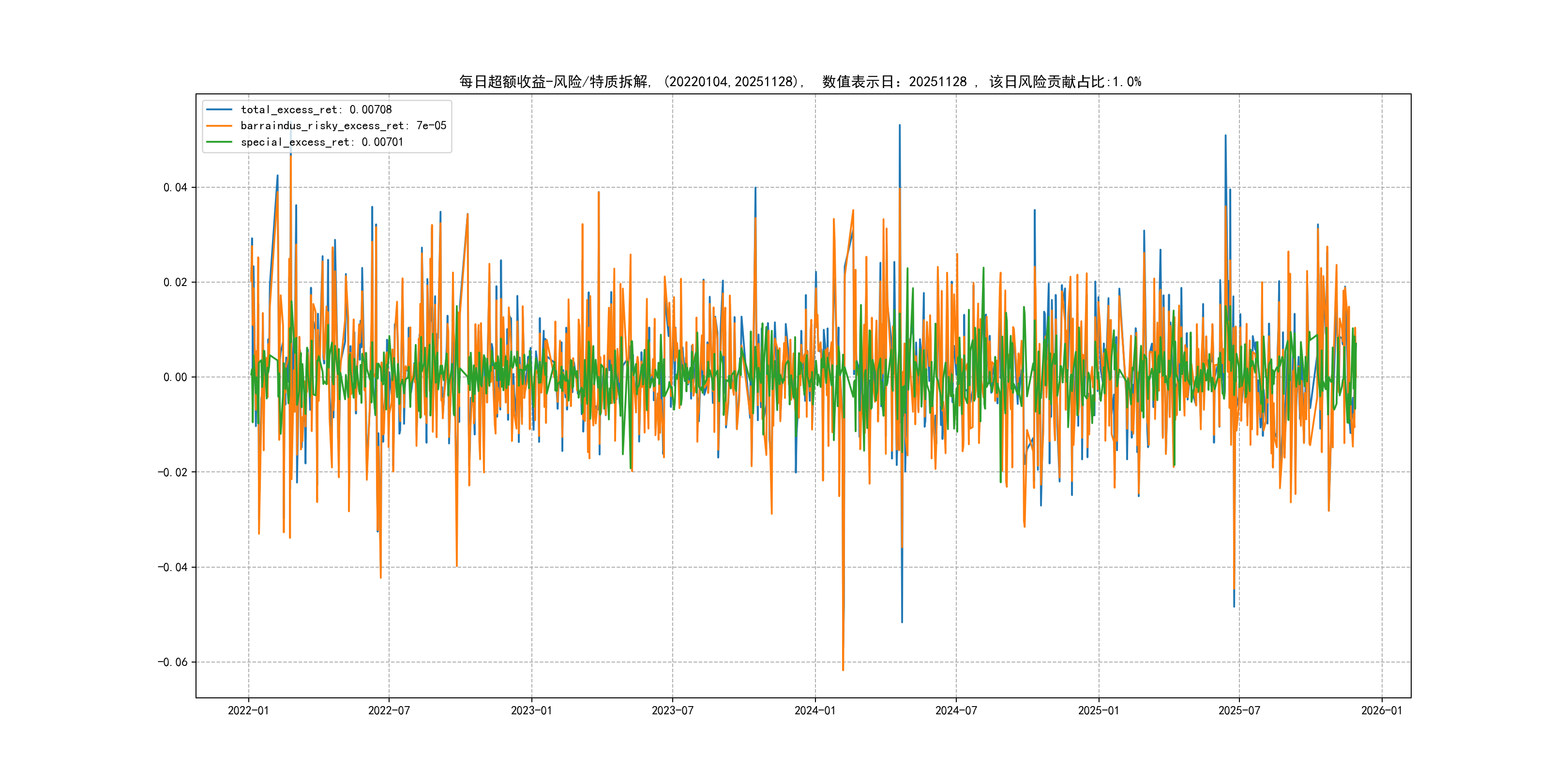This screenshot has width=1568, height=784.
Task: Click the chart title text
Action: pyautogui.click(x=800, y=82)
